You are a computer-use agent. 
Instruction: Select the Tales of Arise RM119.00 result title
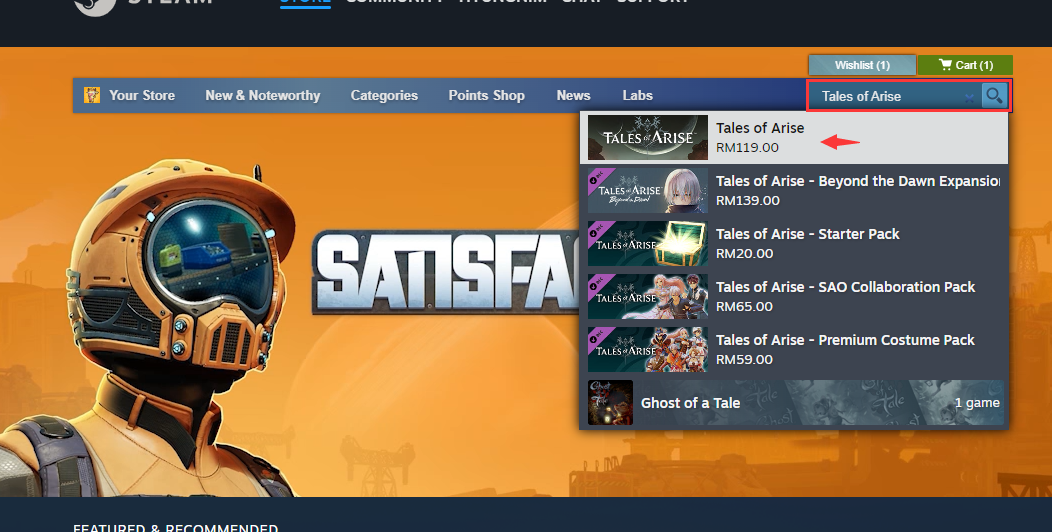tap(759, 127)
